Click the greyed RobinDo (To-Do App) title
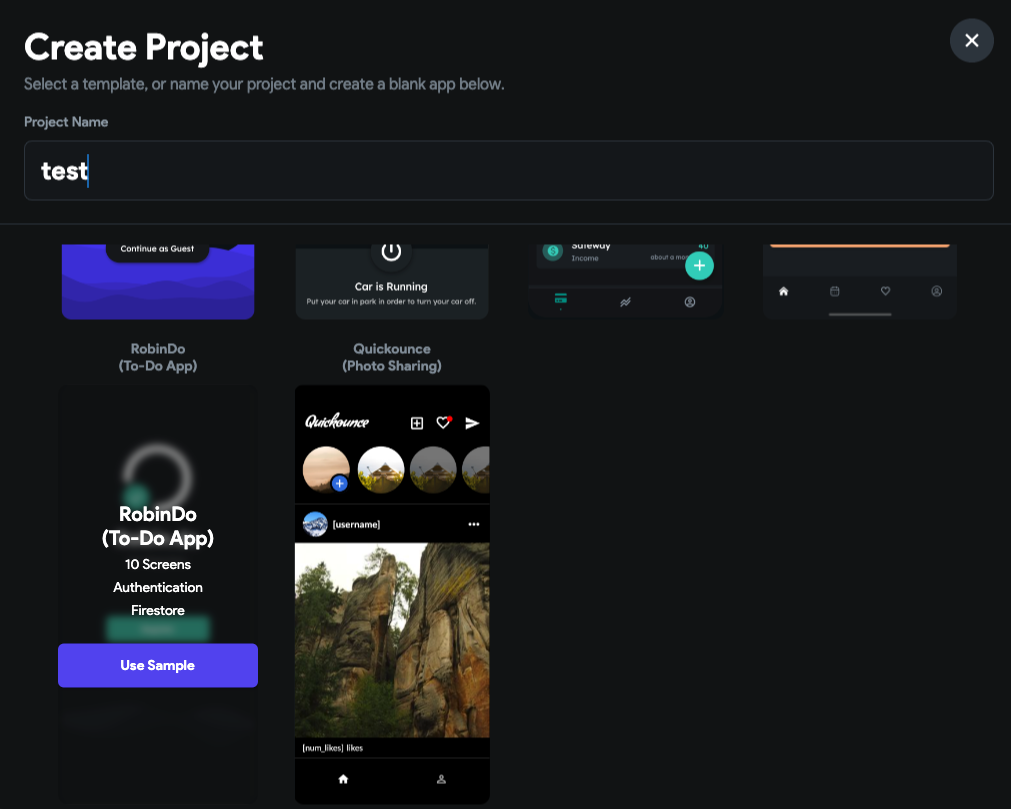This screenshot has width=1011, height=809. (158, 357)
